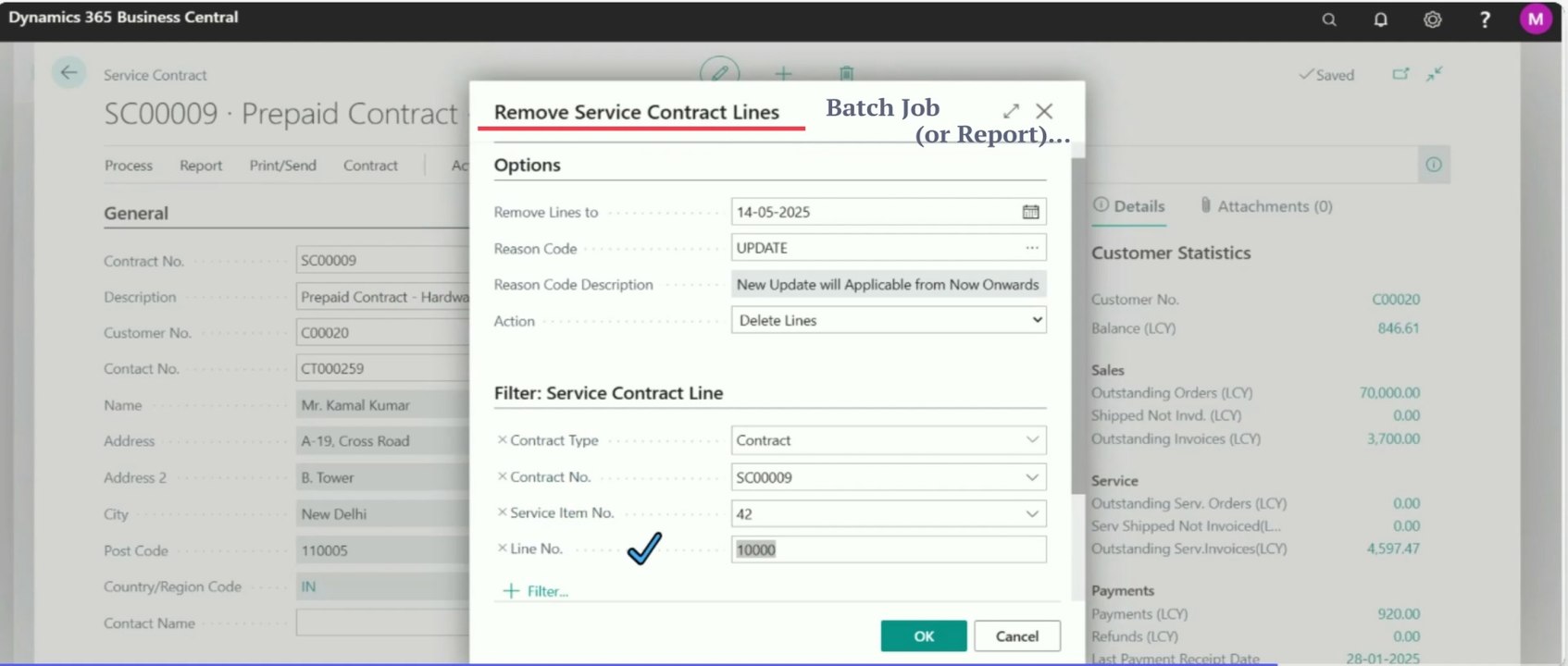Expand Service Item No. dropdown value 42
Screen dimensions: 1568x666
(1032, 513)
